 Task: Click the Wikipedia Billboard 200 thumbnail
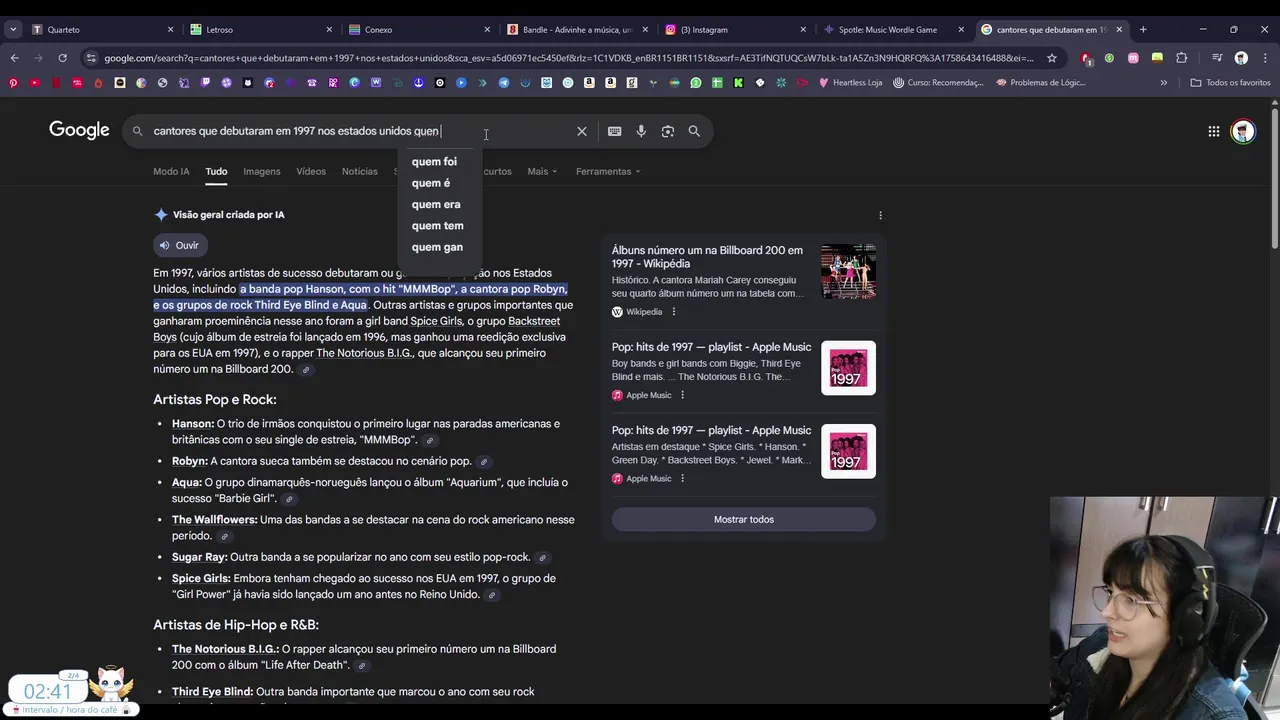point(848,272)
